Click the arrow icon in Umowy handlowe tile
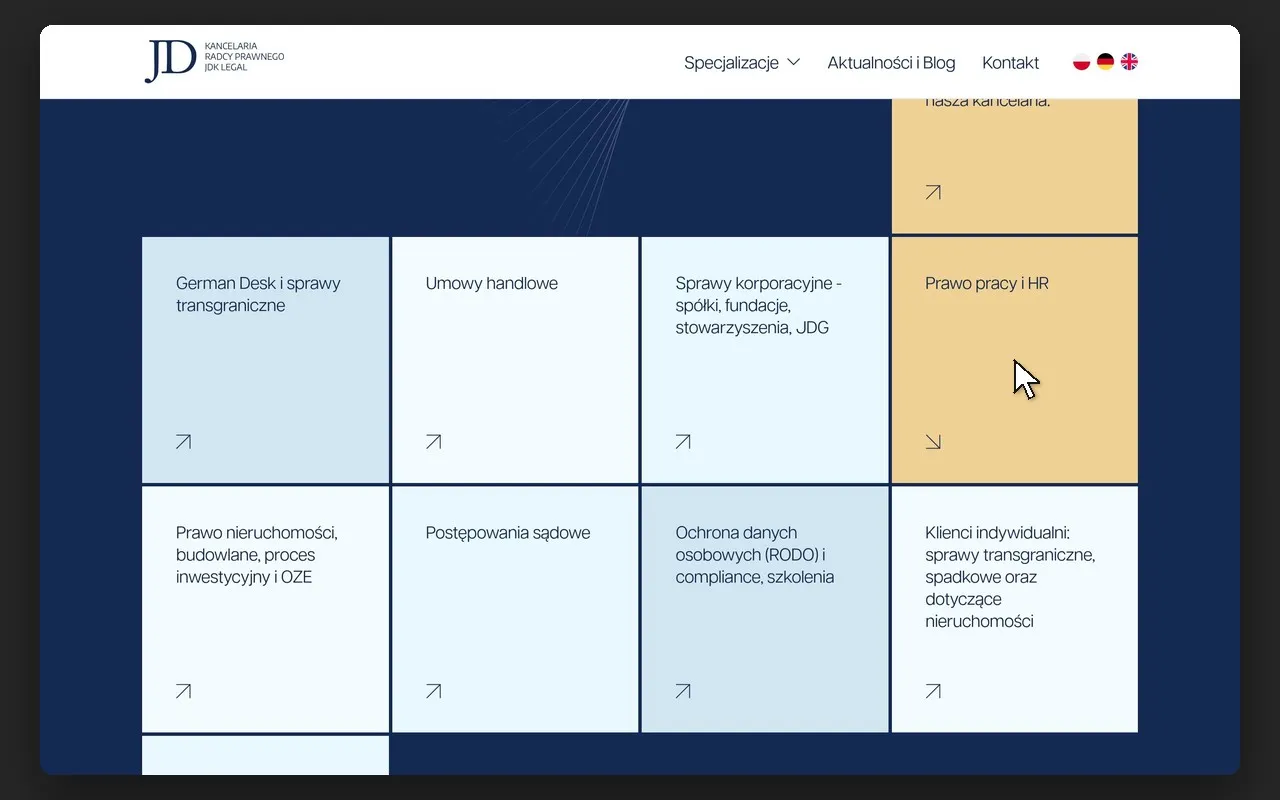Viewport: 1280px width, 800px height. [433, 441]
